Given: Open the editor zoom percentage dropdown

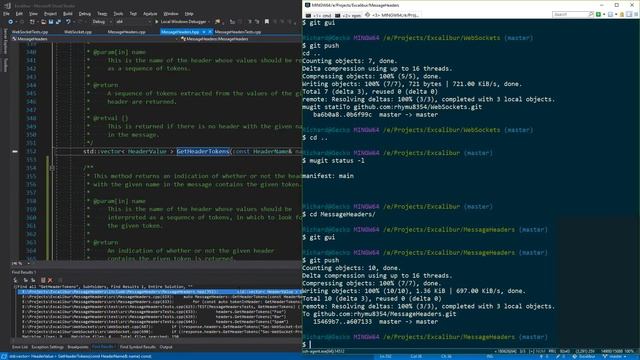Looking at the screenshot, I should pyautogui.click(x=20, y=264).
